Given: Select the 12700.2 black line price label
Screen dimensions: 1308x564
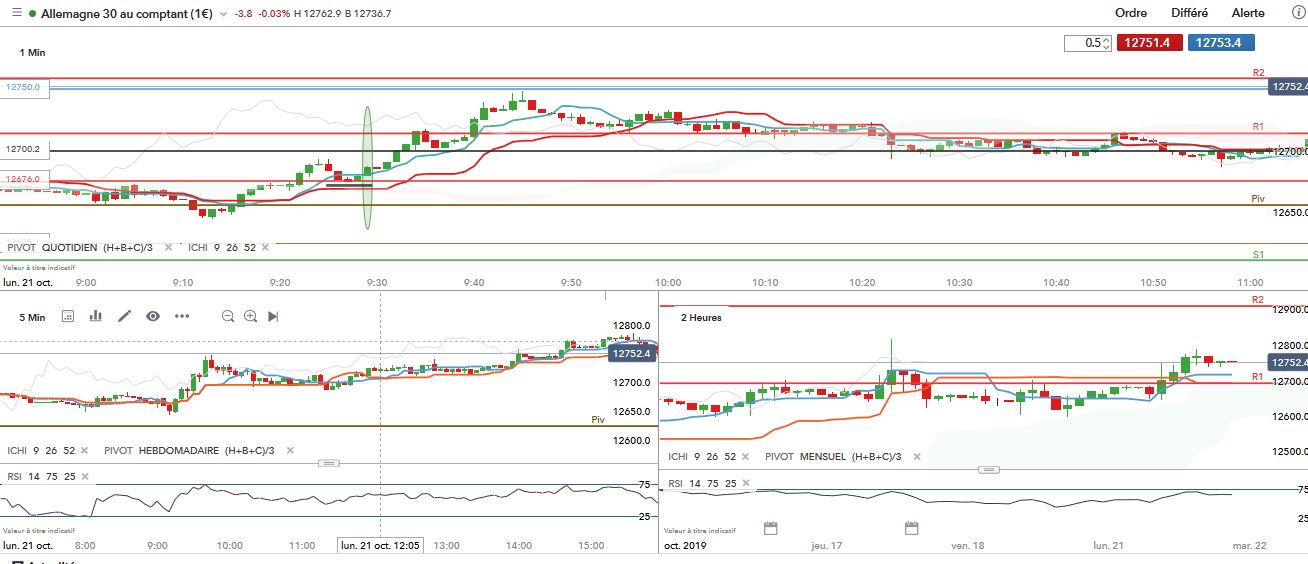Looking at the screenshot, I should 22,149.
